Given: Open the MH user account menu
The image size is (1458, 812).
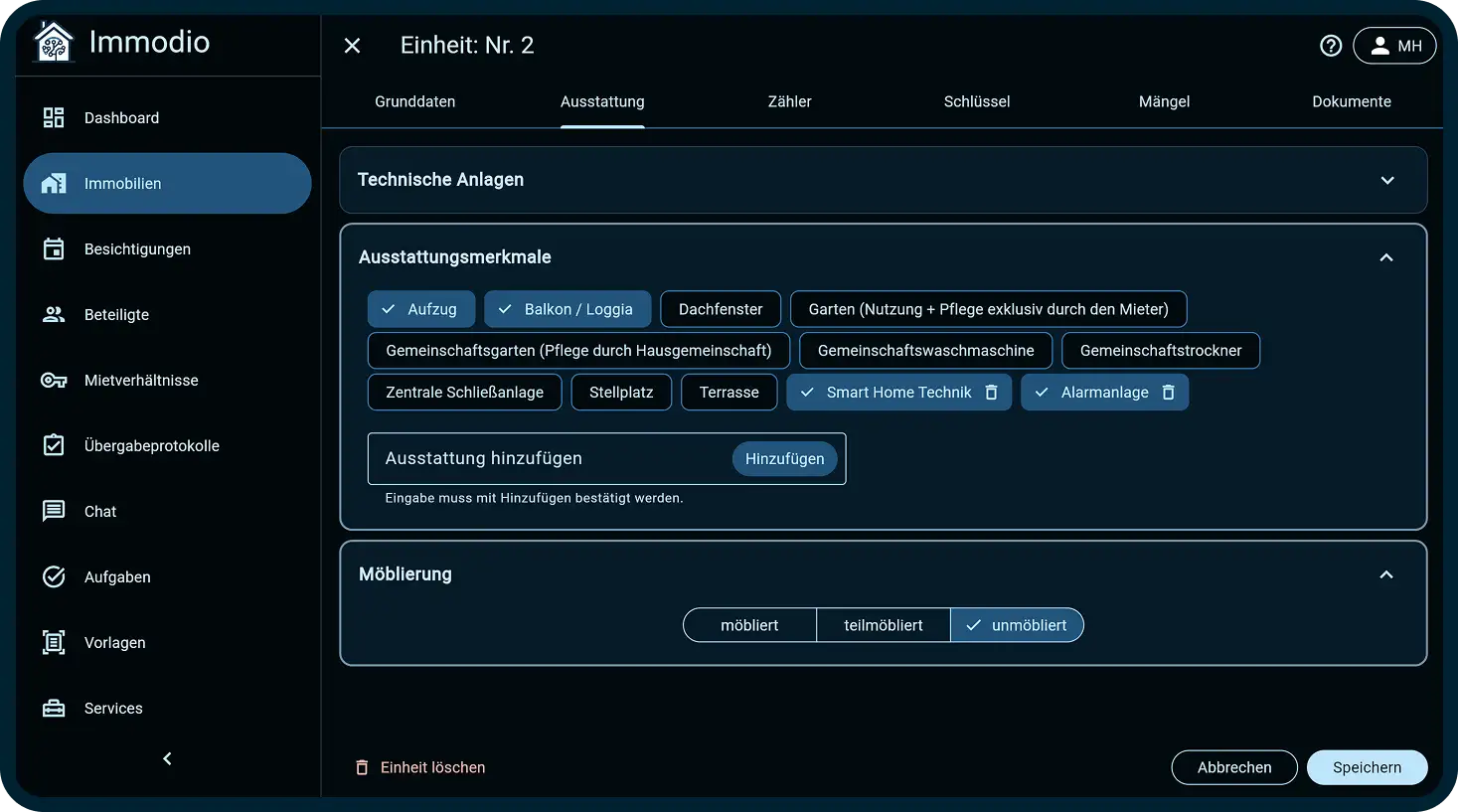Looking at the screenshot, I should click(x=1394, y=46).
